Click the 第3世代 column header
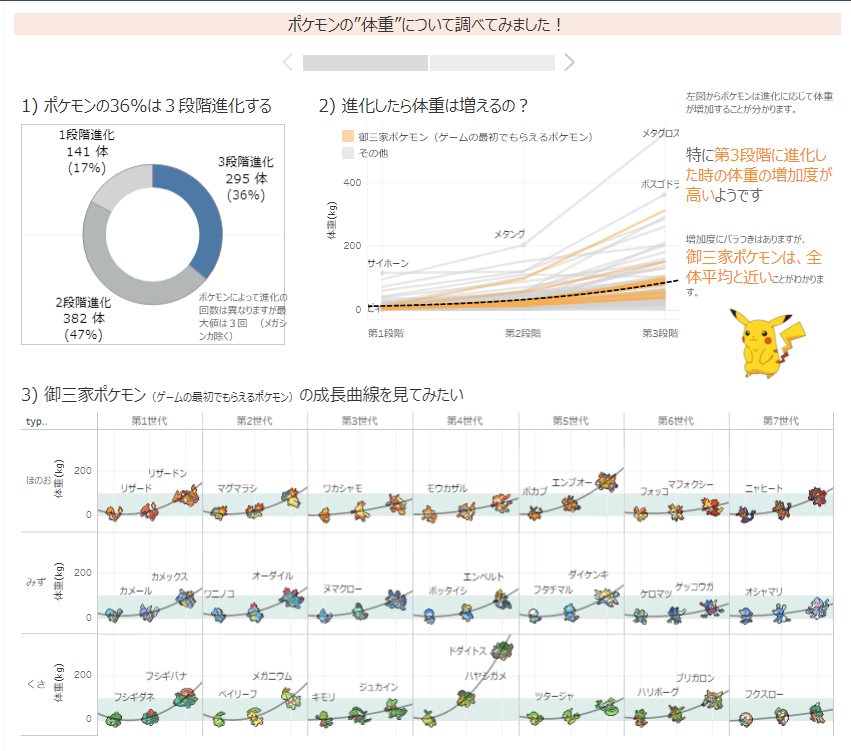 (360, 421)
